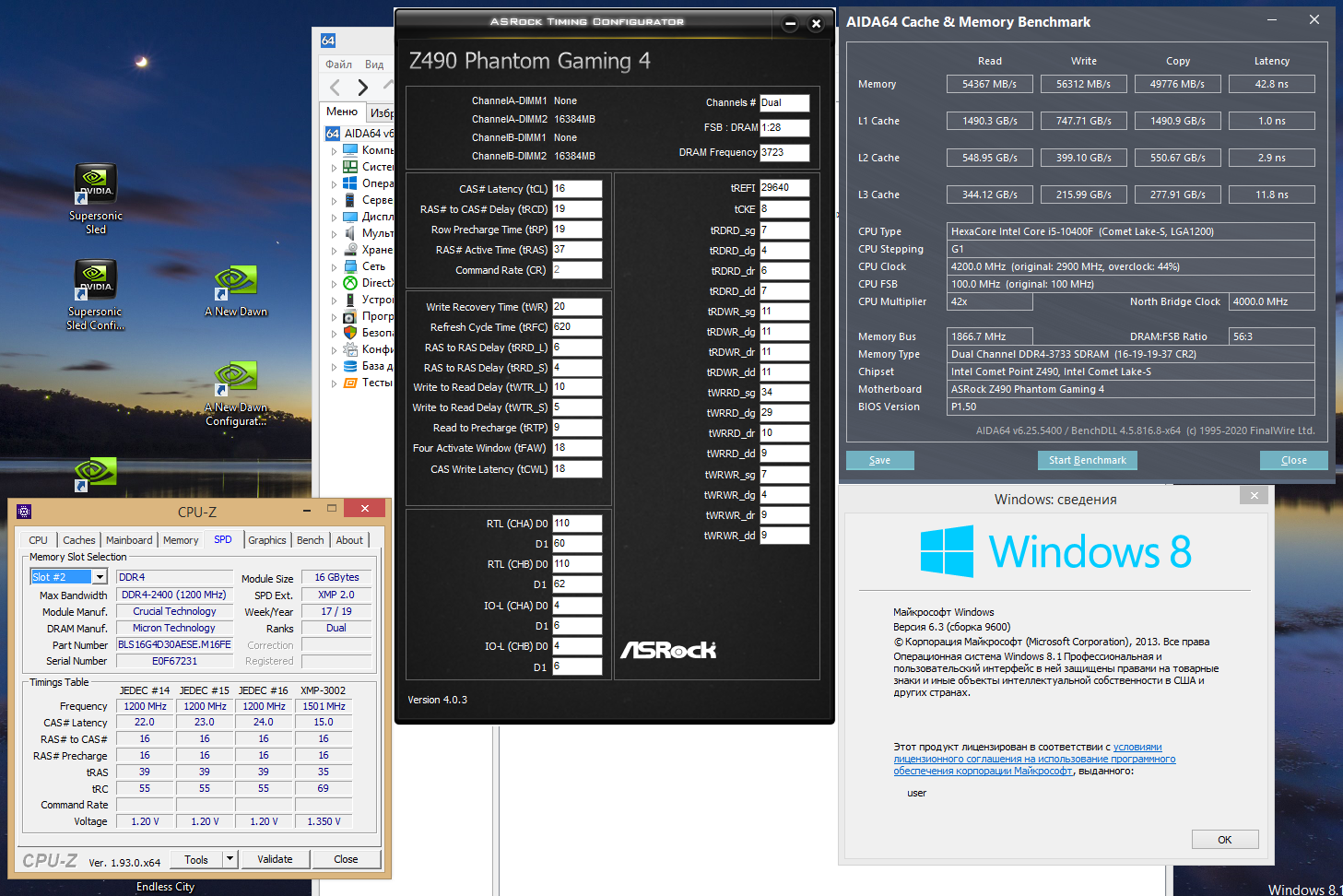The width and height of the screenshot is (1343, 896).
Task: Open the Файл menu in AIDA64
Action: (338, 65)
